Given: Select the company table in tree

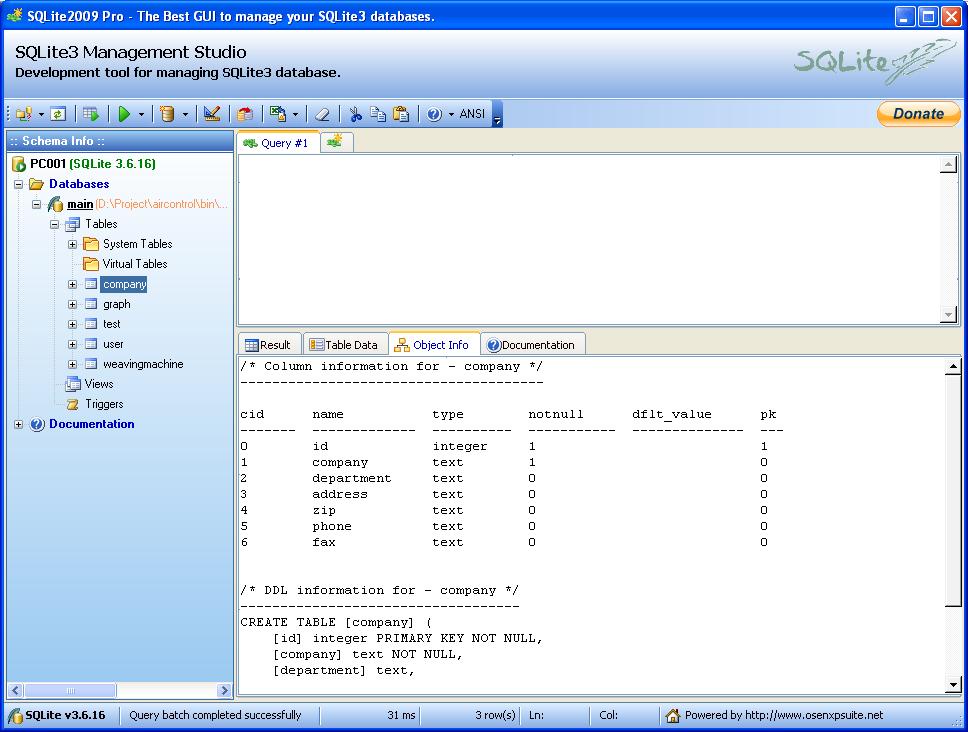Looking at the screenshot, I should coord(124,284).
